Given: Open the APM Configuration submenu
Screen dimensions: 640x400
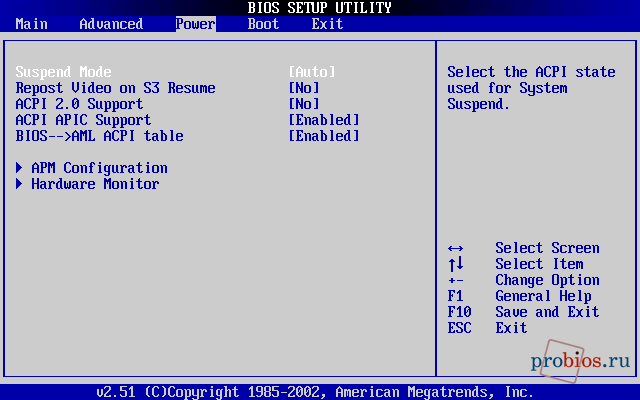Looking at the screenshot, I should click(x=100, y=168).
